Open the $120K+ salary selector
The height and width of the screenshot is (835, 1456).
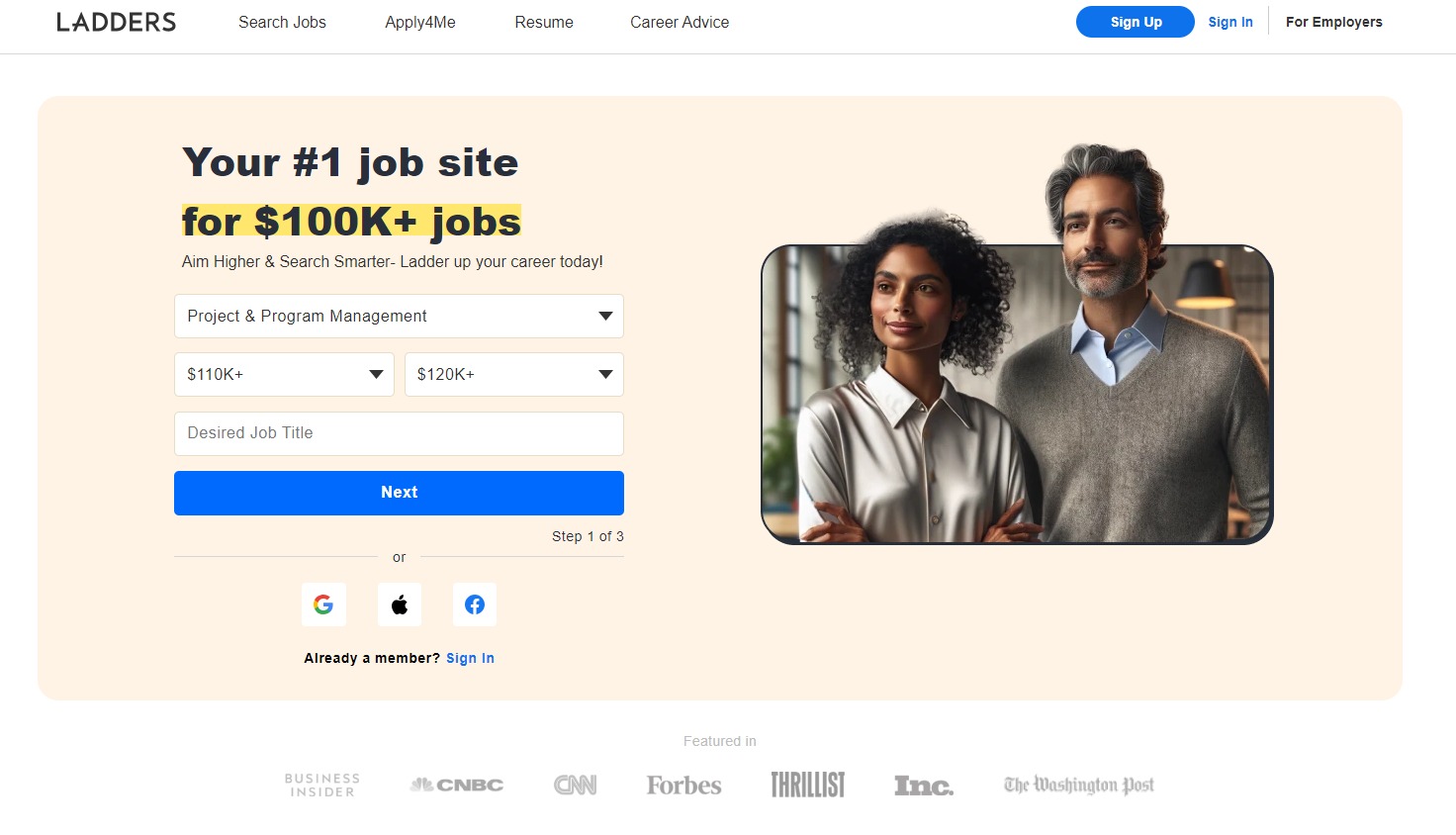[x=513, y=374]
